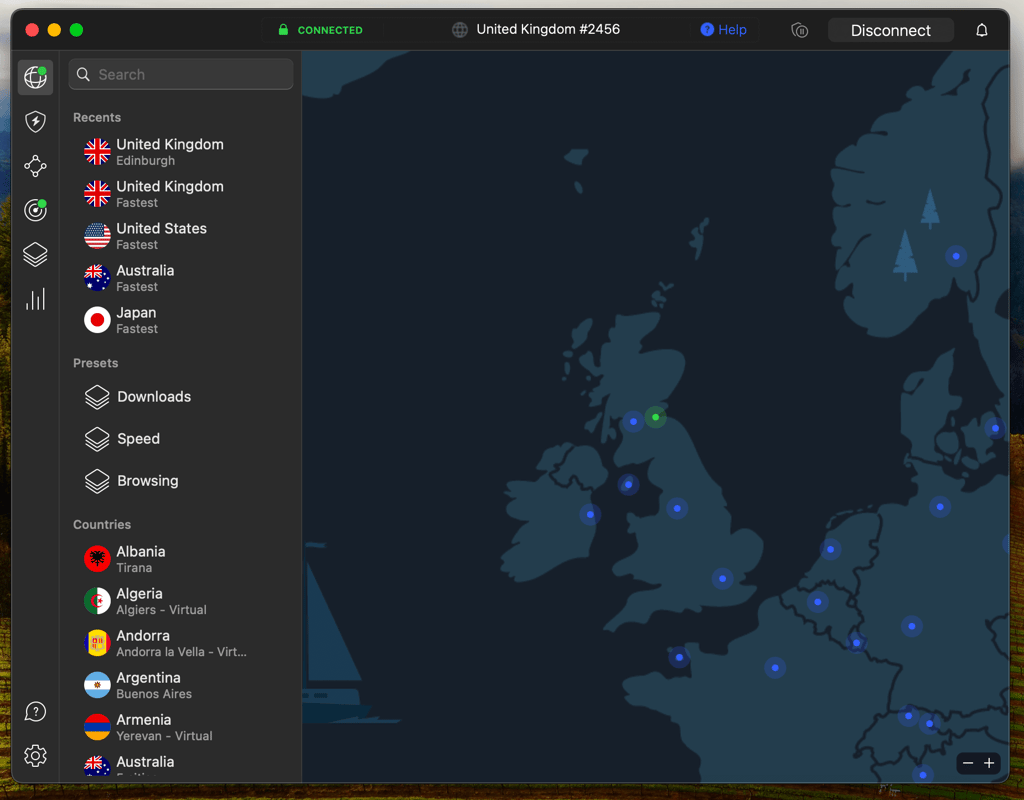1024x800 pixels.
Task: Select recent United Kingdom Fastest
Action: (183, 194)
